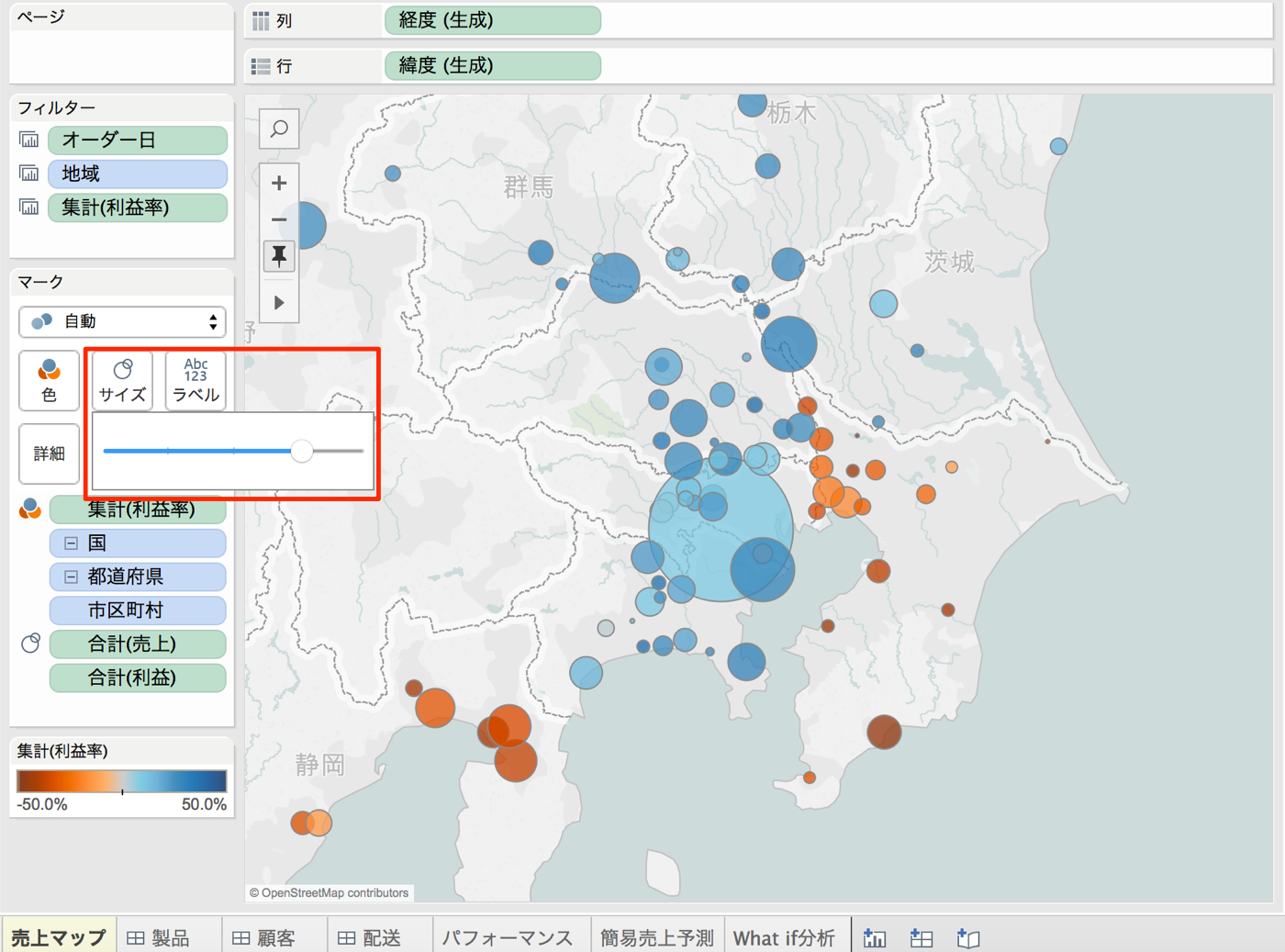Click the mark size slider handle
Screen dimensions: 1285x952
pyautogui.click(x=302, y=451)
